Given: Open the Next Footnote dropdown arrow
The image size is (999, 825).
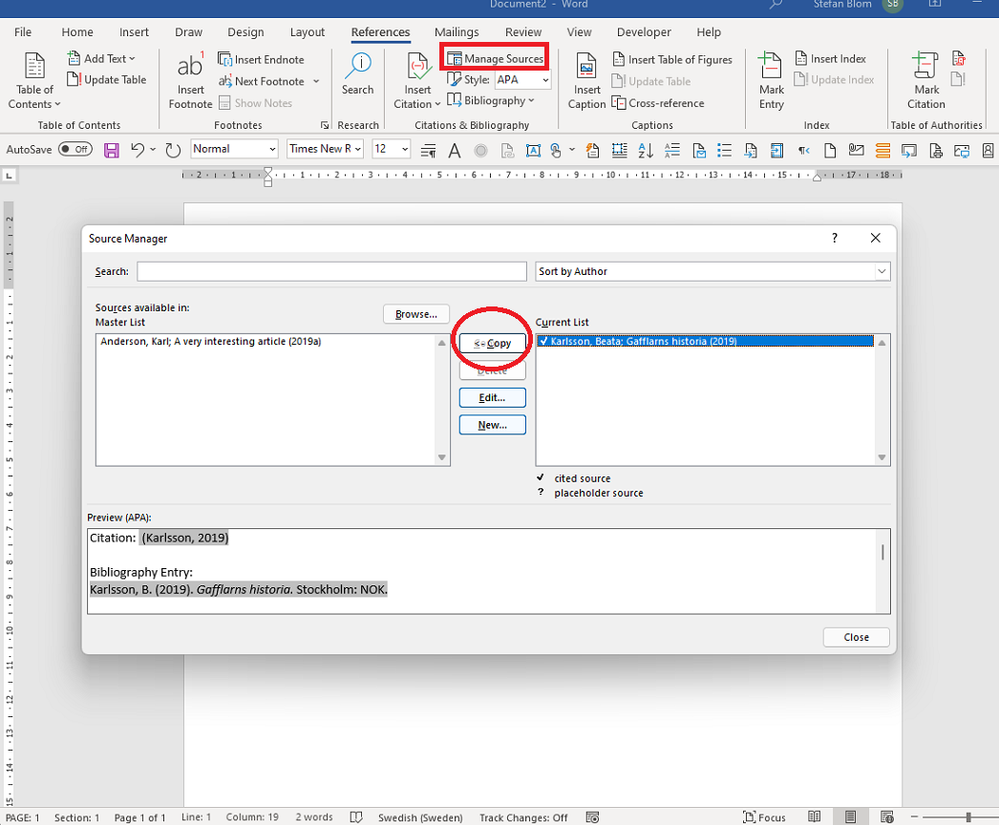Looking at the screenshot, I should point(316,82).
